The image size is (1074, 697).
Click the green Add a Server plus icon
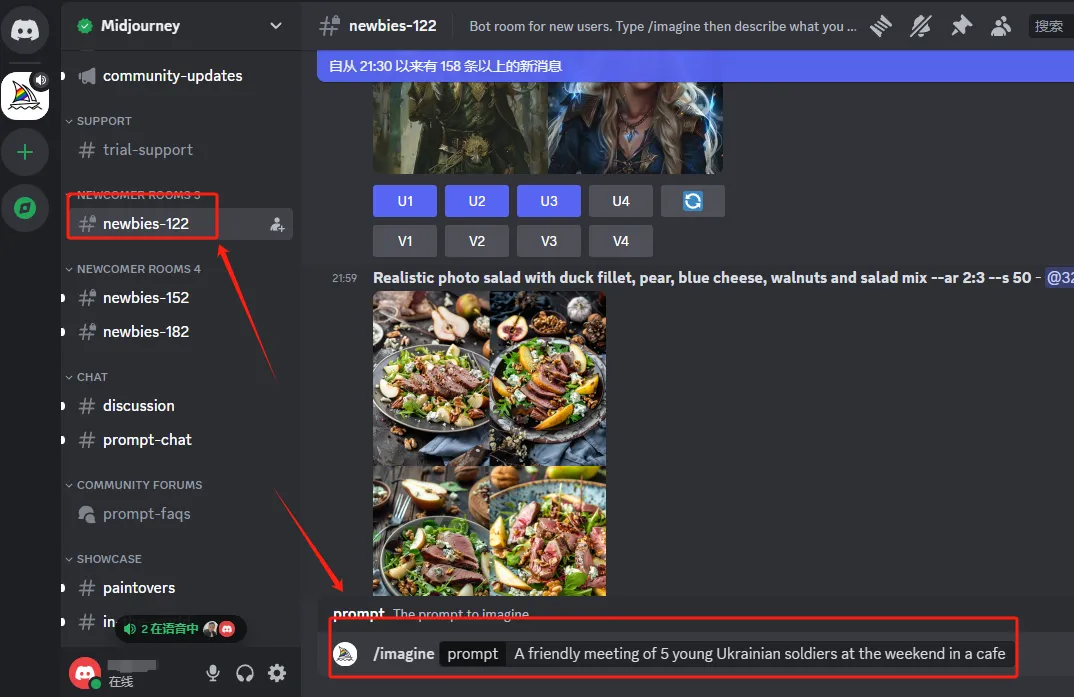coord(25,152)
